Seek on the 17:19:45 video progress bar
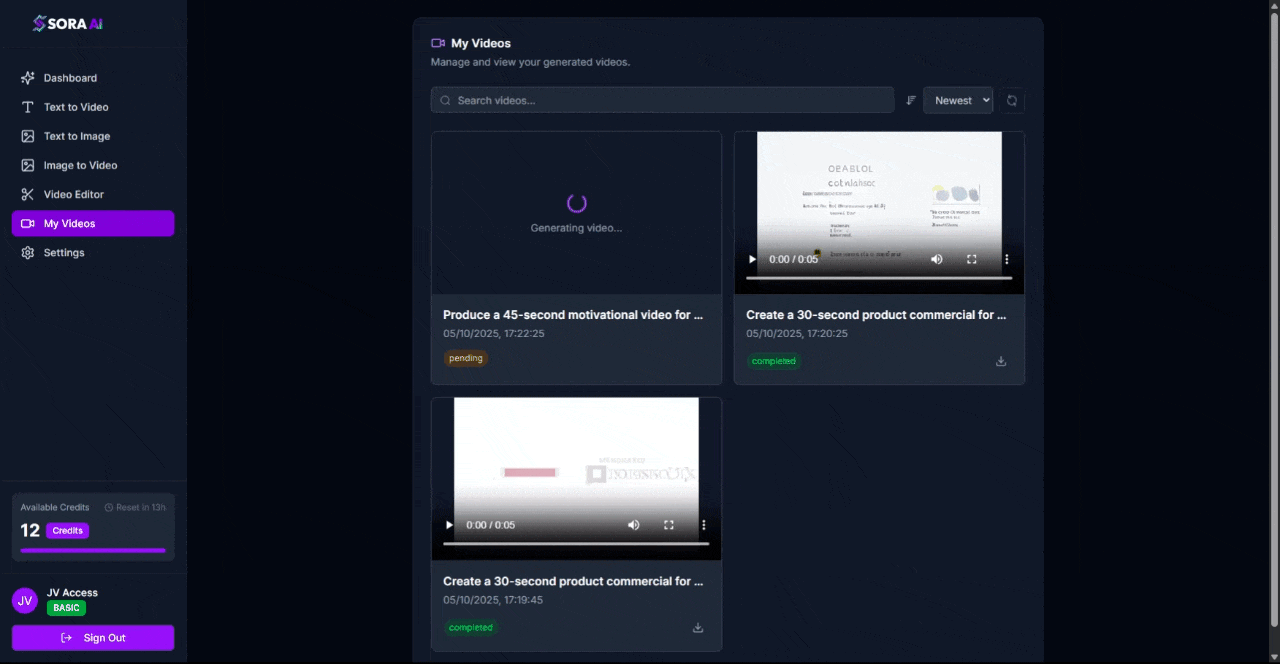This screenshot has height=664, width=1280. (576, 543)
